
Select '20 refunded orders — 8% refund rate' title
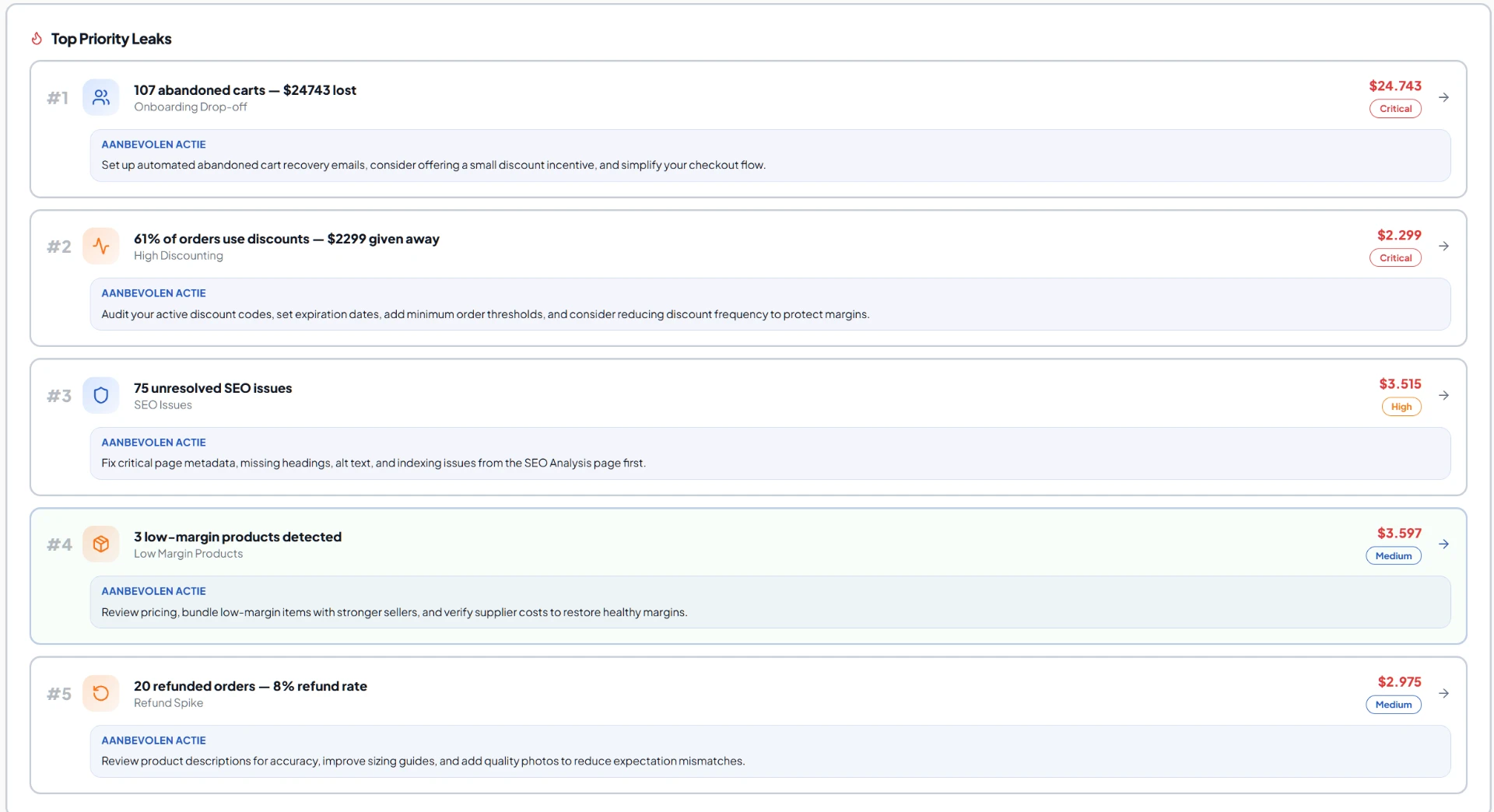click(x=251, y=686)
